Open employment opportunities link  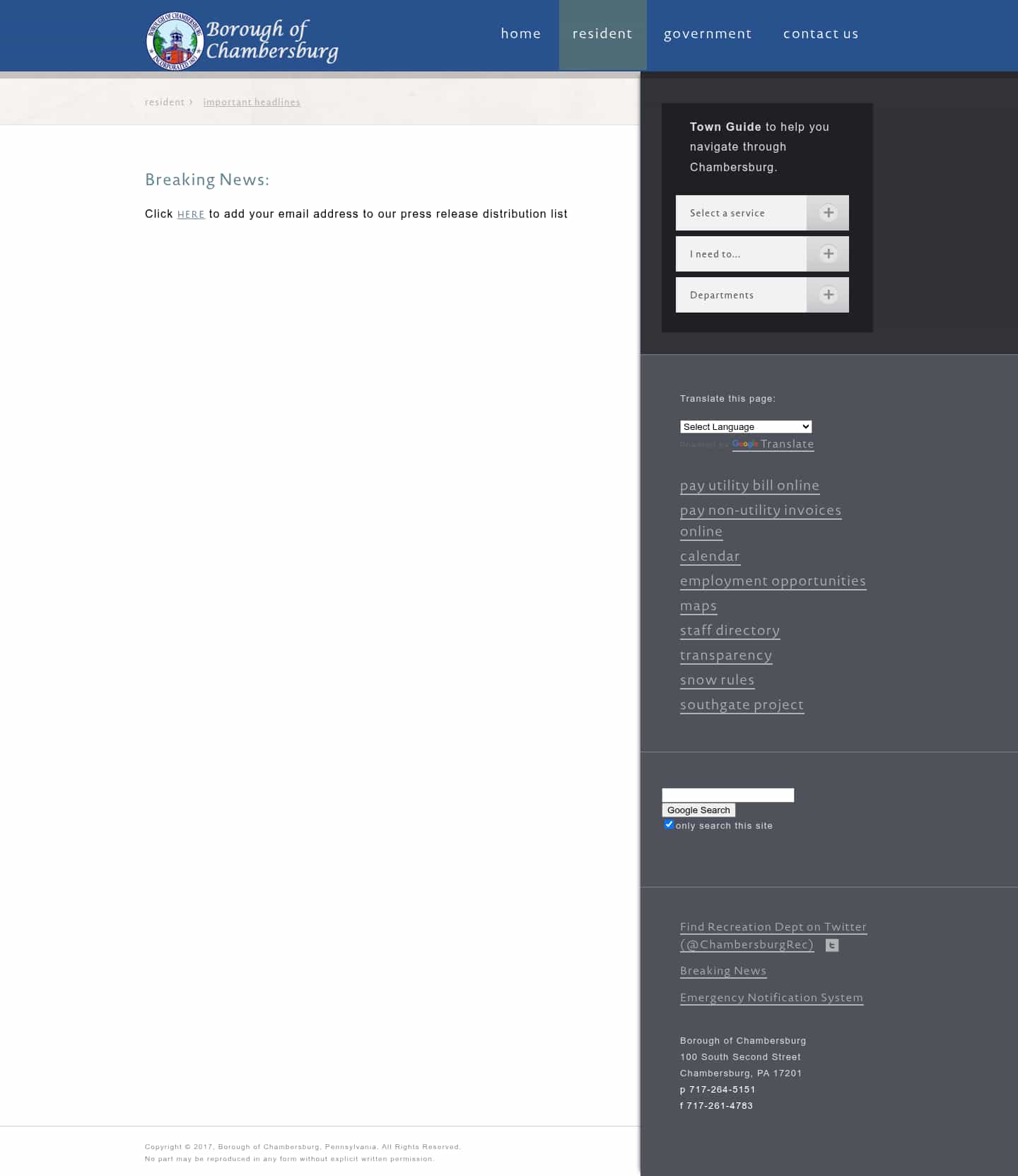(x=773, y=581)
